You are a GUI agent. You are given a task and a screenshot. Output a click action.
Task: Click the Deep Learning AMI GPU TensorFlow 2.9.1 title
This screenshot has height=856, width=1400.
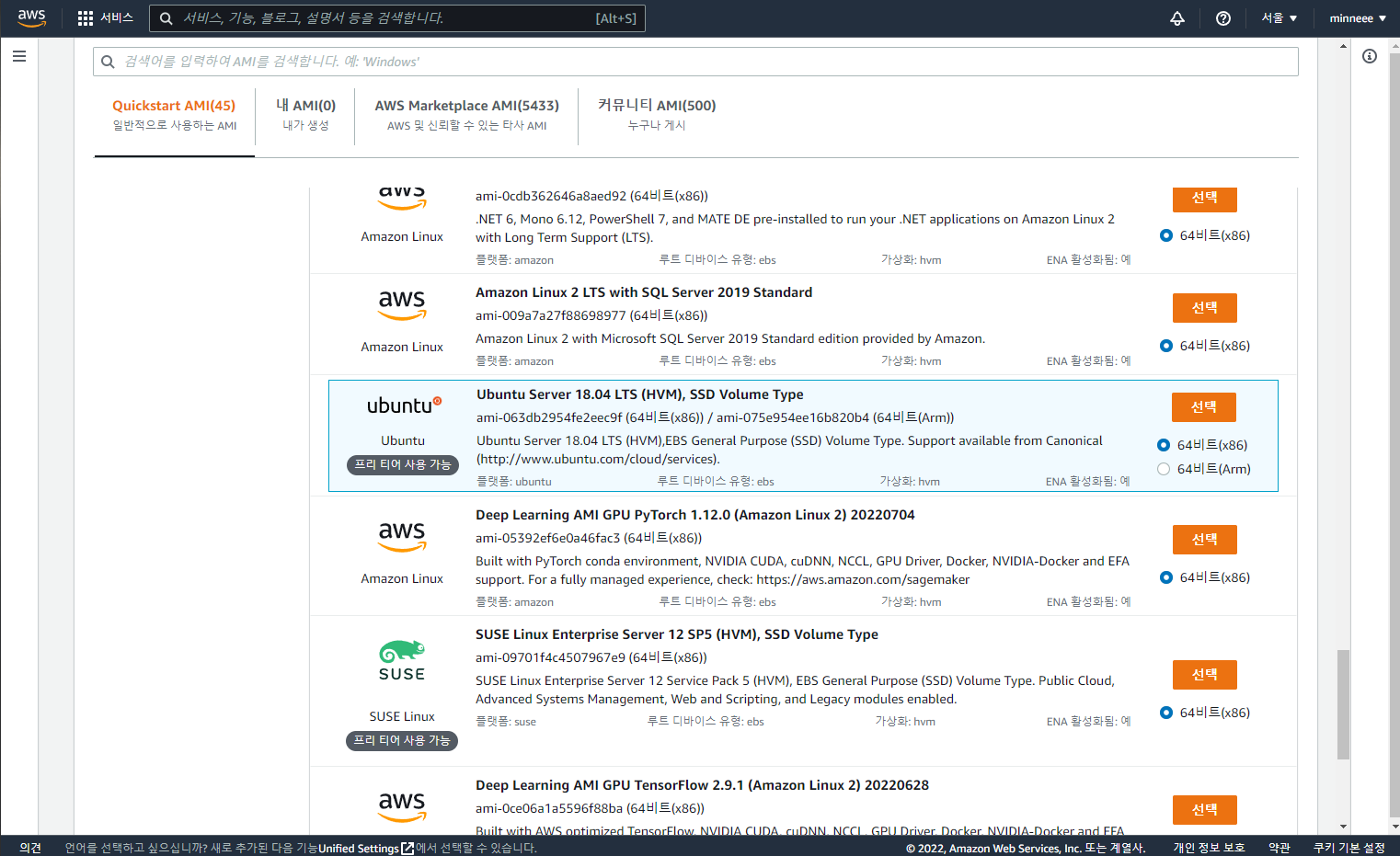702,785
